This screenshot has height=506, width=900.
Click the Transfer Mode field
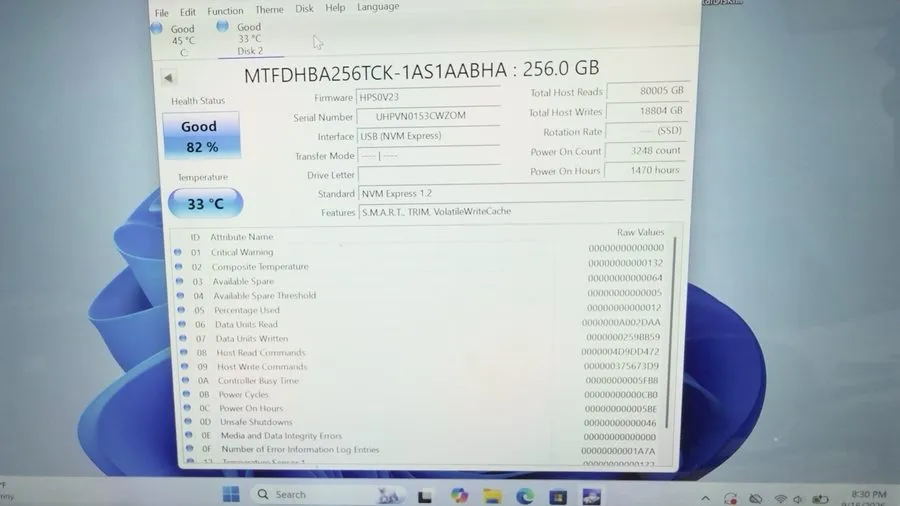(429, 155)
